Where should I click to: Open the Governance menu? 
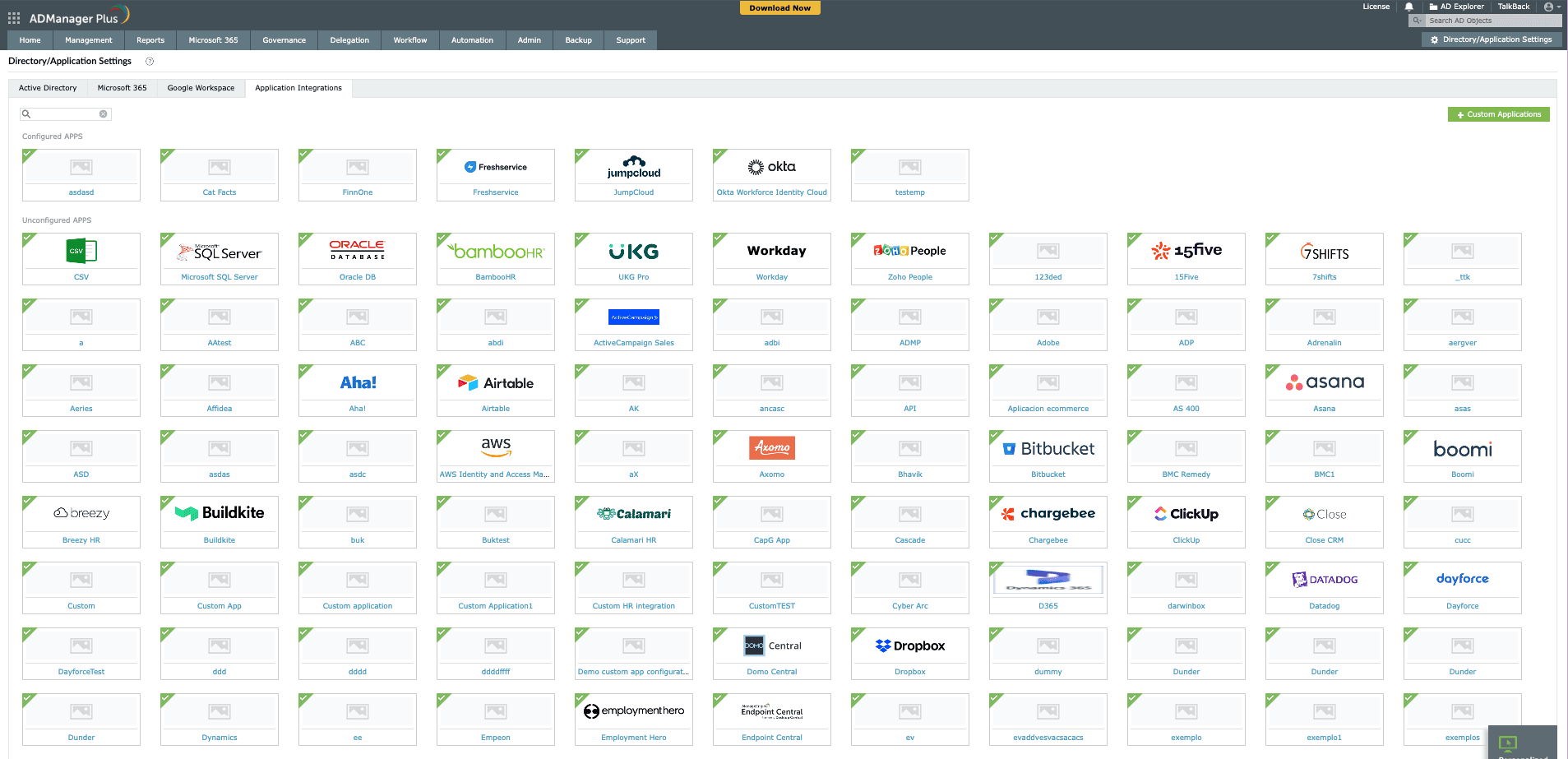(284, 40)
